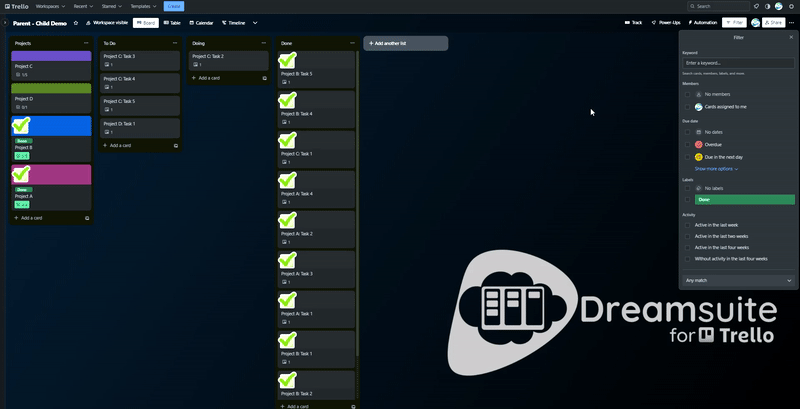Open the Recent dropdown
Image resolution: width=800 pixels, height=409 pixels.
(83, 7)
